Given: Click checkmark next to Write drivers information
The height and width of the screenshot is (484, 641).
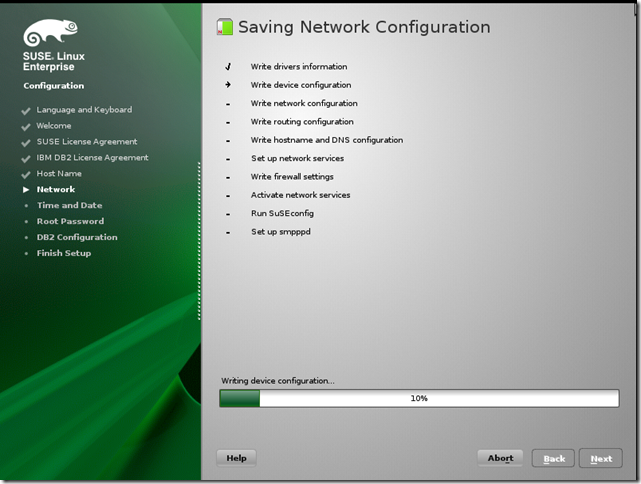Looking at the screenshot, I should [228, 67].
